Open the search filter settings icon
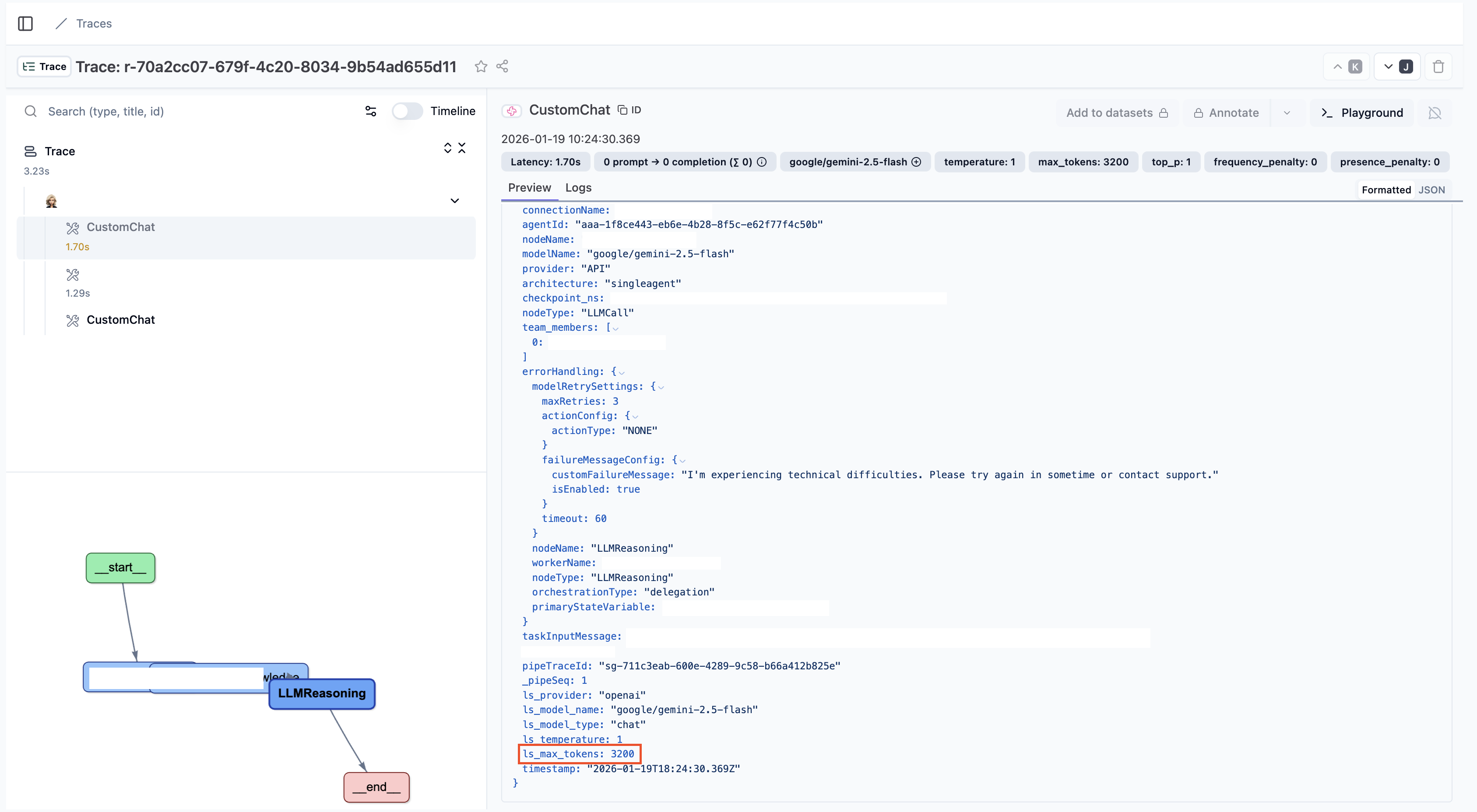The image size is (1477, 812). (x=371, y=111)
